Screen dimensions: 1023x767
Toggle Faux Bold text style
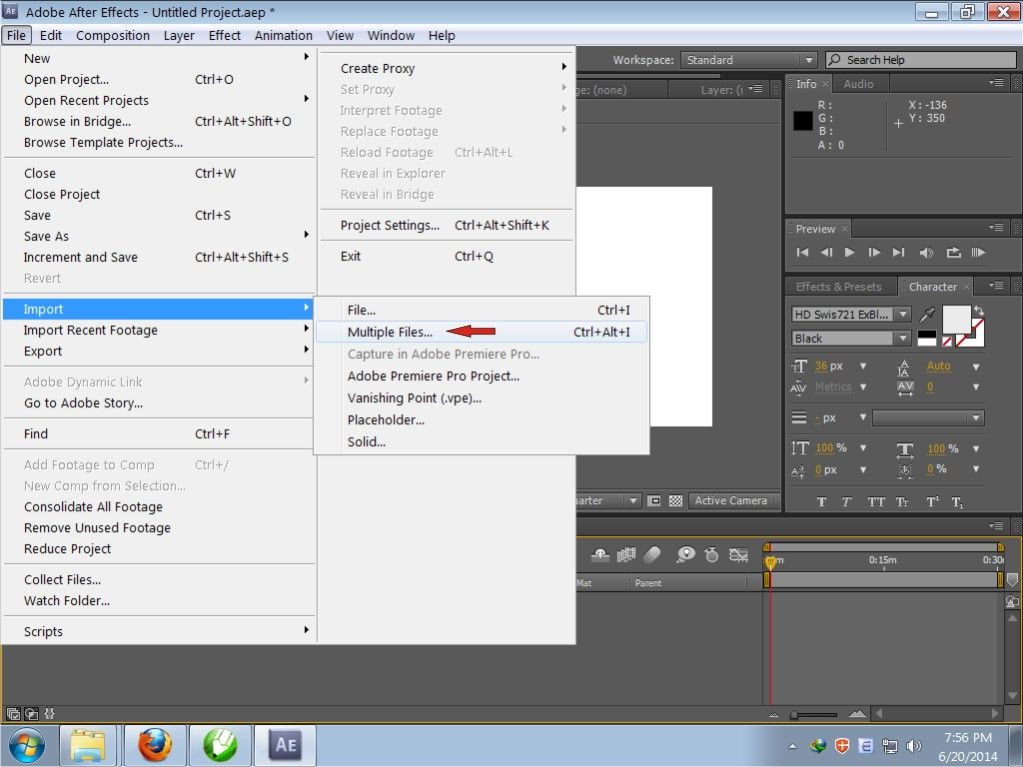click(x=821, y=502)
